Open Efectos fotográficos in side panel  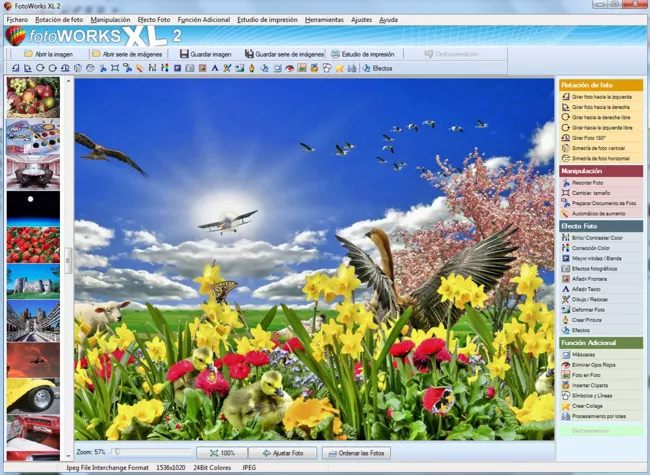(x=601, y=269)
